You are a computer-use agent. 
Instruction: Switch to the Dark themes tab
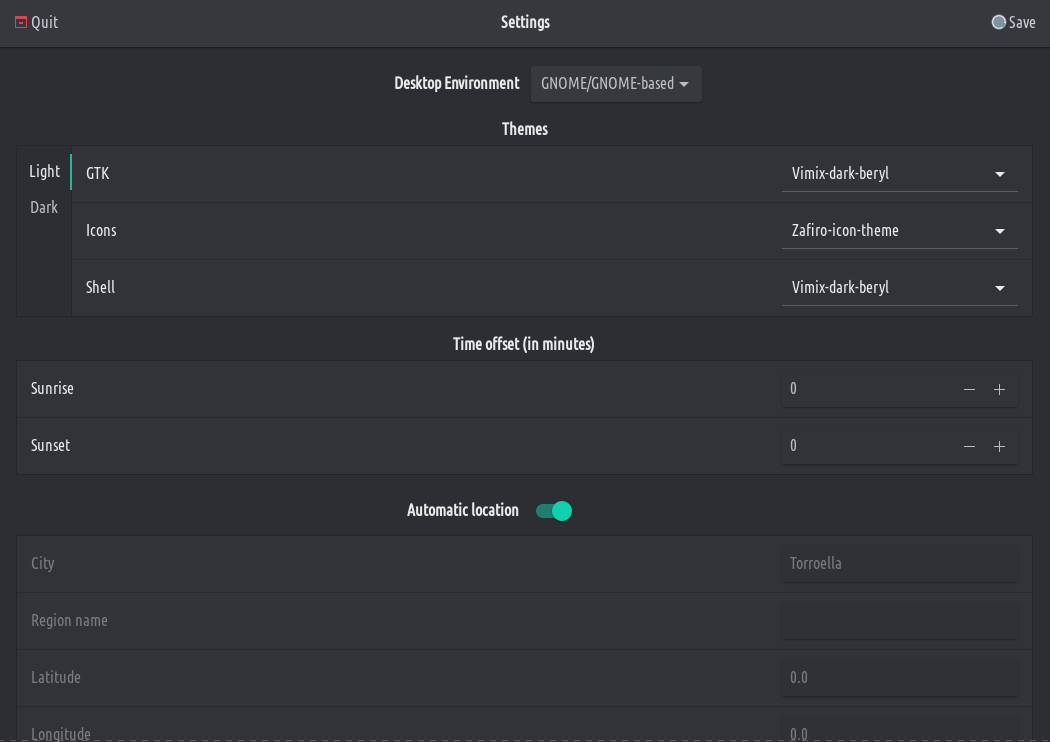pos(44,207)
